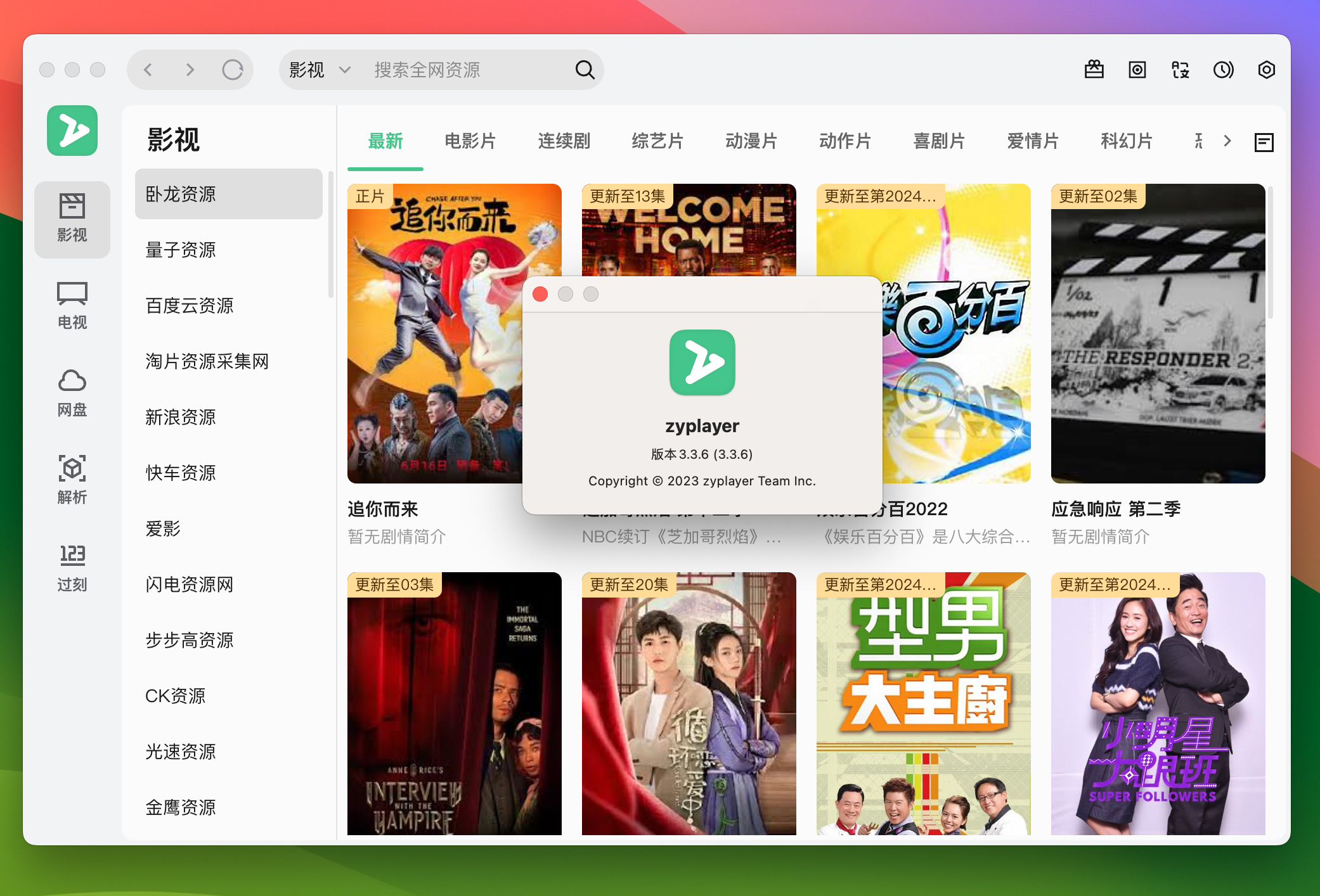Select 百度云资源 source
Image resolution: width=1320 pixels, height=896 pixels.
(x=190, y=305)
